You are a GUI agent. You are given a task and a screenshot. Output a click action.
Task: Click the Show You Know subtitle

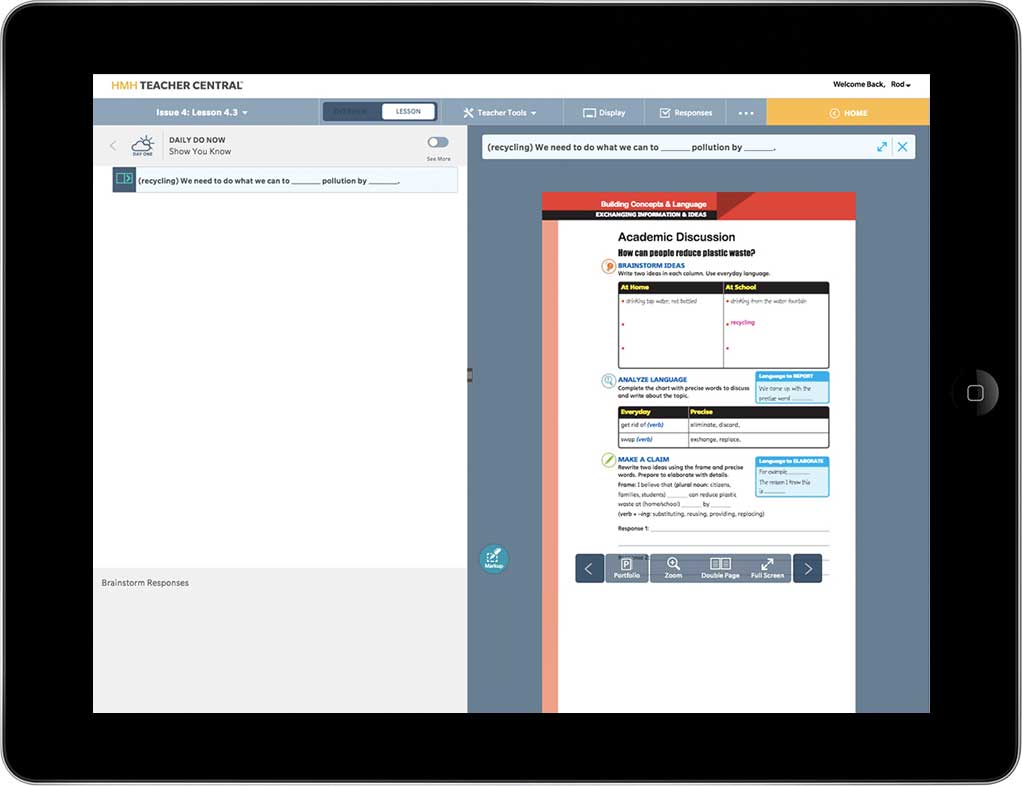[x=200, y=151]
